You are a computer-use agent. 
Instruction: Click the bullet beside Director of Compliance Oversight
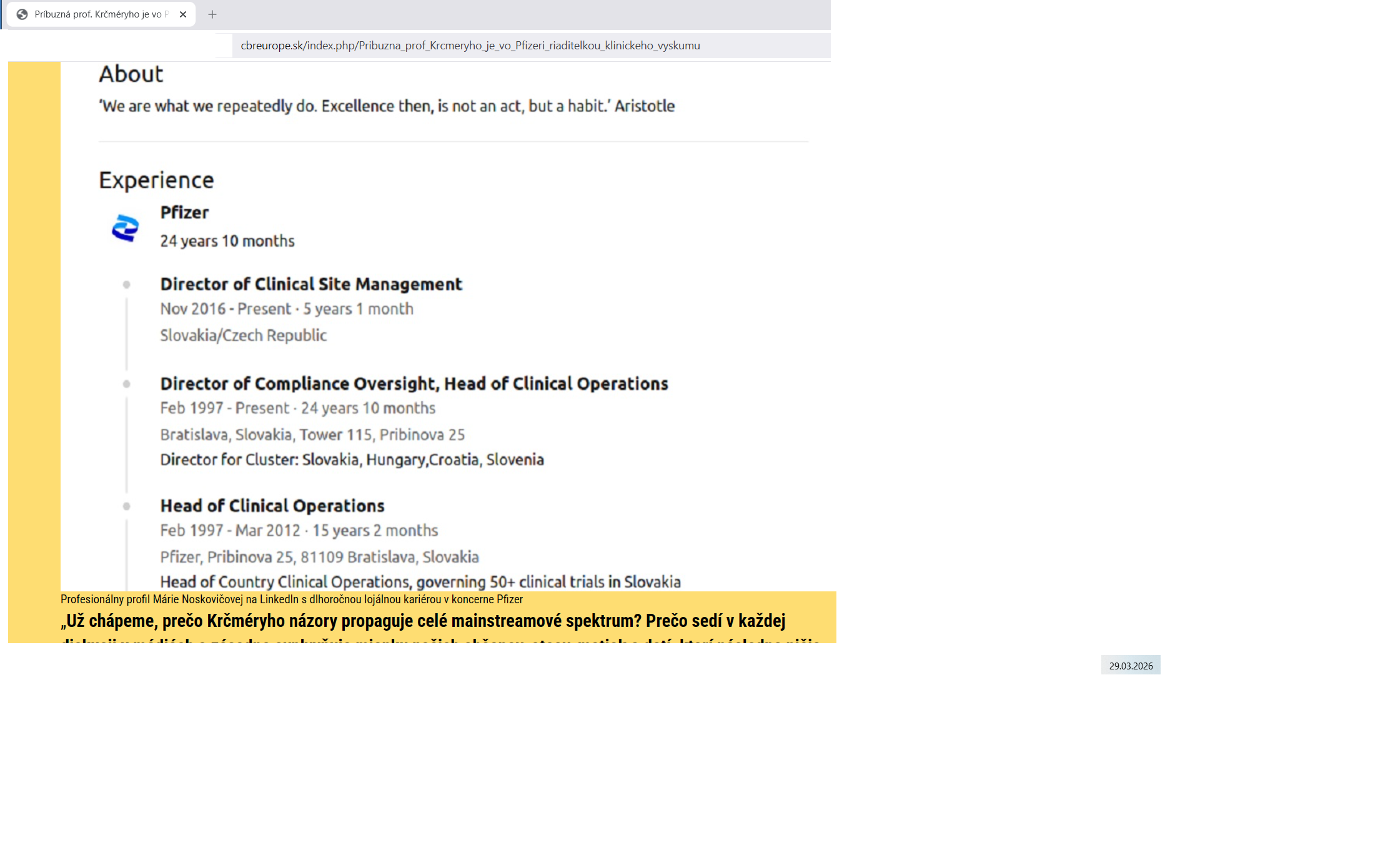pyautogui.click(x=127, y=384)
